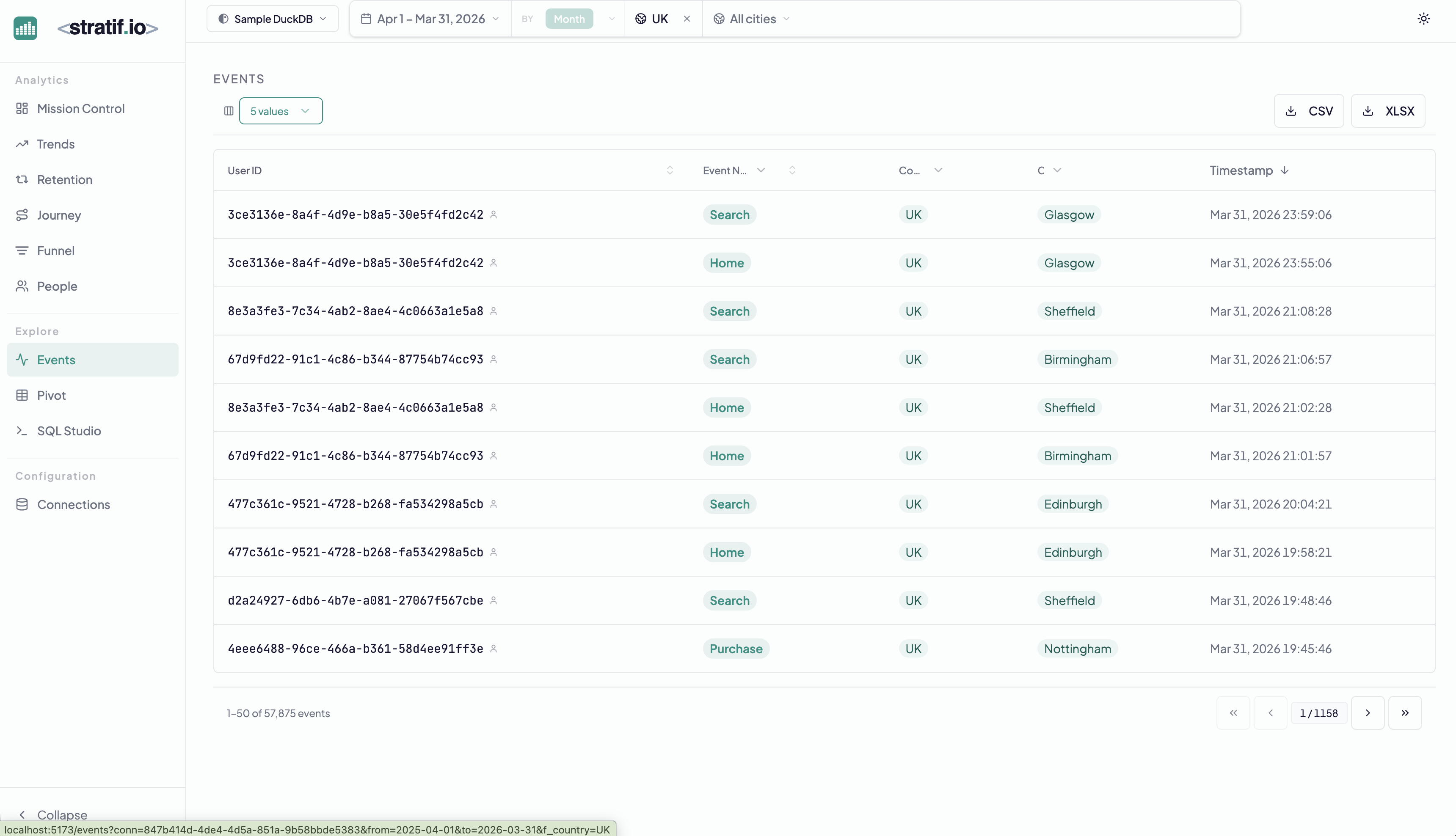Screen dimensions: 1456x836
Task: Open the user profile icon in the 23:55:06 Home row
Action: [x=494, y=263]
